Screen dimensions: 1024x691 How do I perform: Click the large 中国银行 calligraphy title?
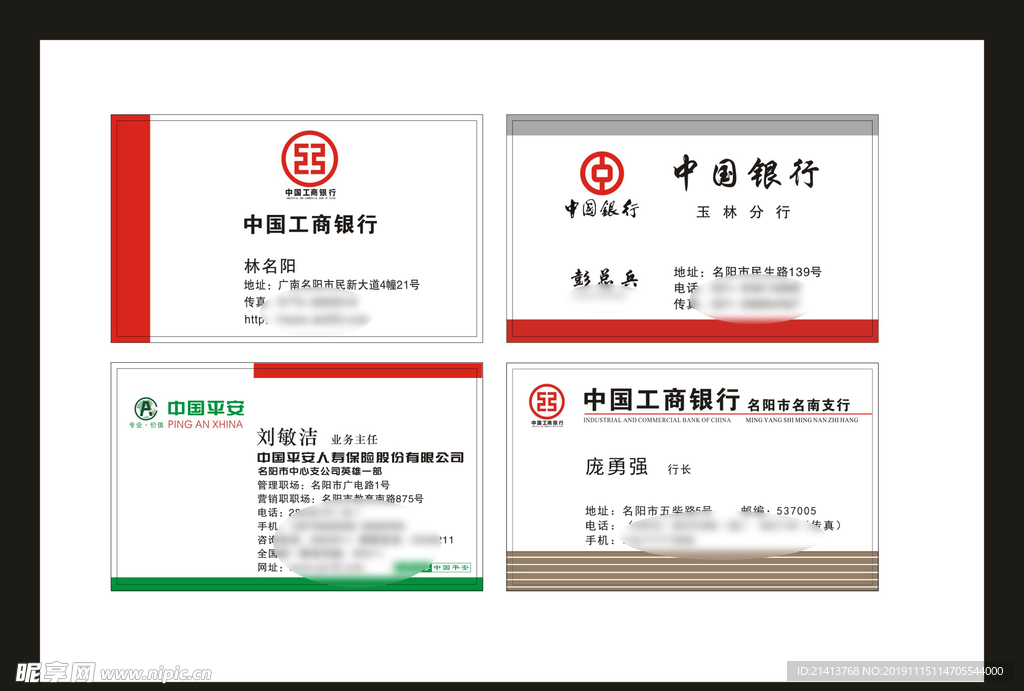pos(745,173)
